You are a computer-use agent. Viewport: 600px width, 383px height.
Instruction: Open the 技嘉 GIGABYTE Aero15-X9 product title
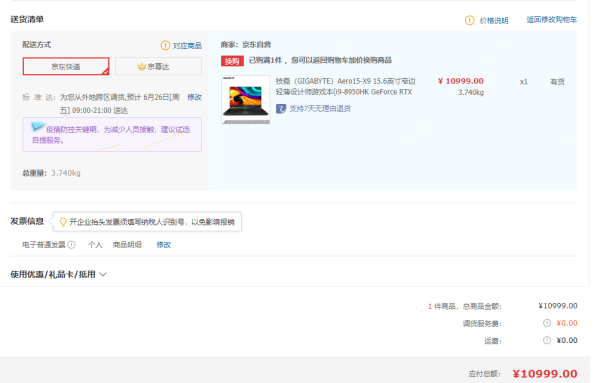pyautogui.click(x=345, y=86)
